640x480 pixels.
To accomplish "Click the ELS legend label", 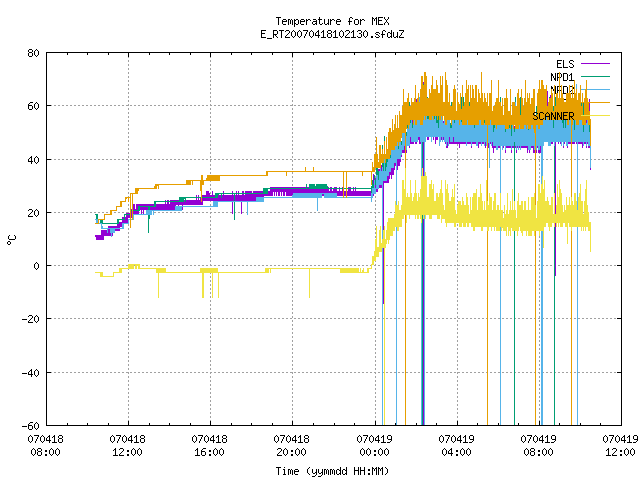I will pos(565,64).
